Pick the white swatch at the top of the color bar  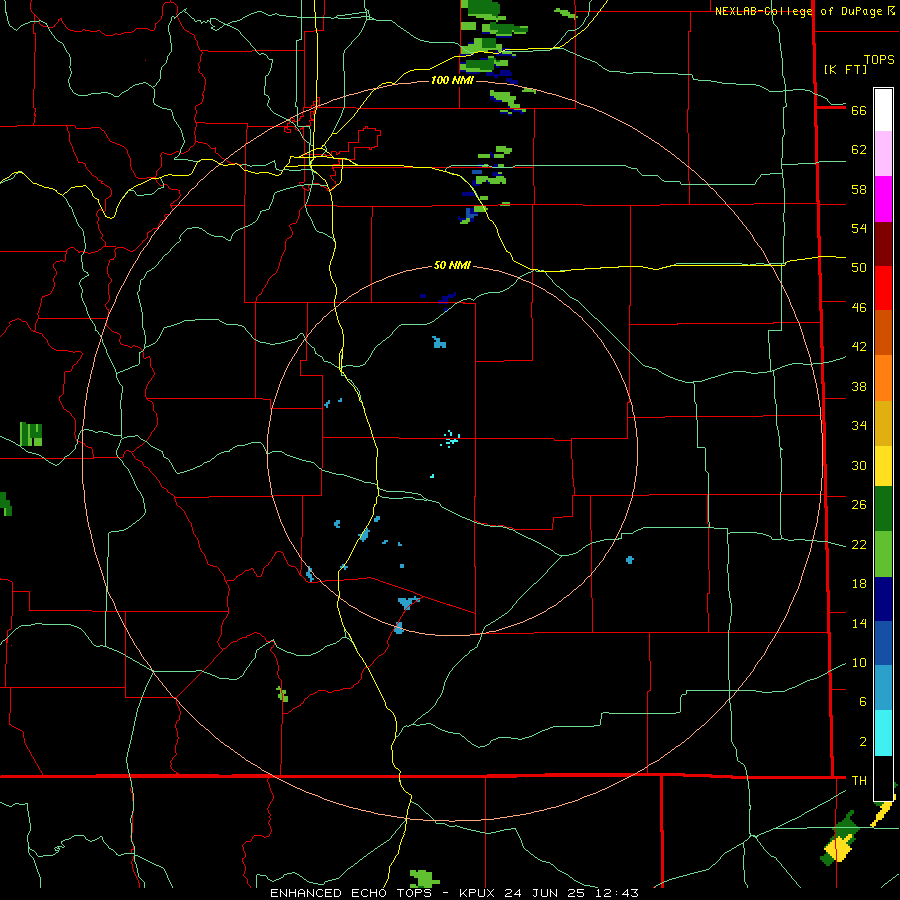click(x=883, y=110)
